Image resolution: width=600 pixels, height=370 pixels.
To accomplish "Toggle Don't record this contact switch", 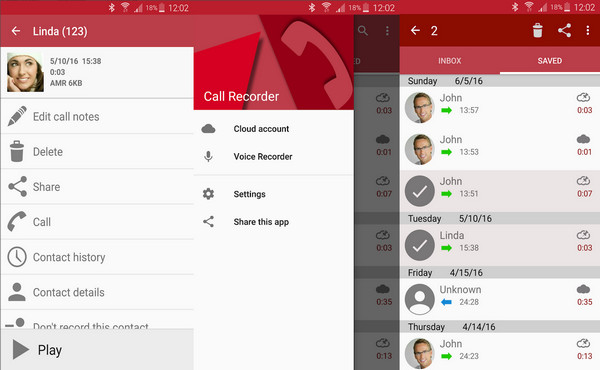I will [15, 324].
